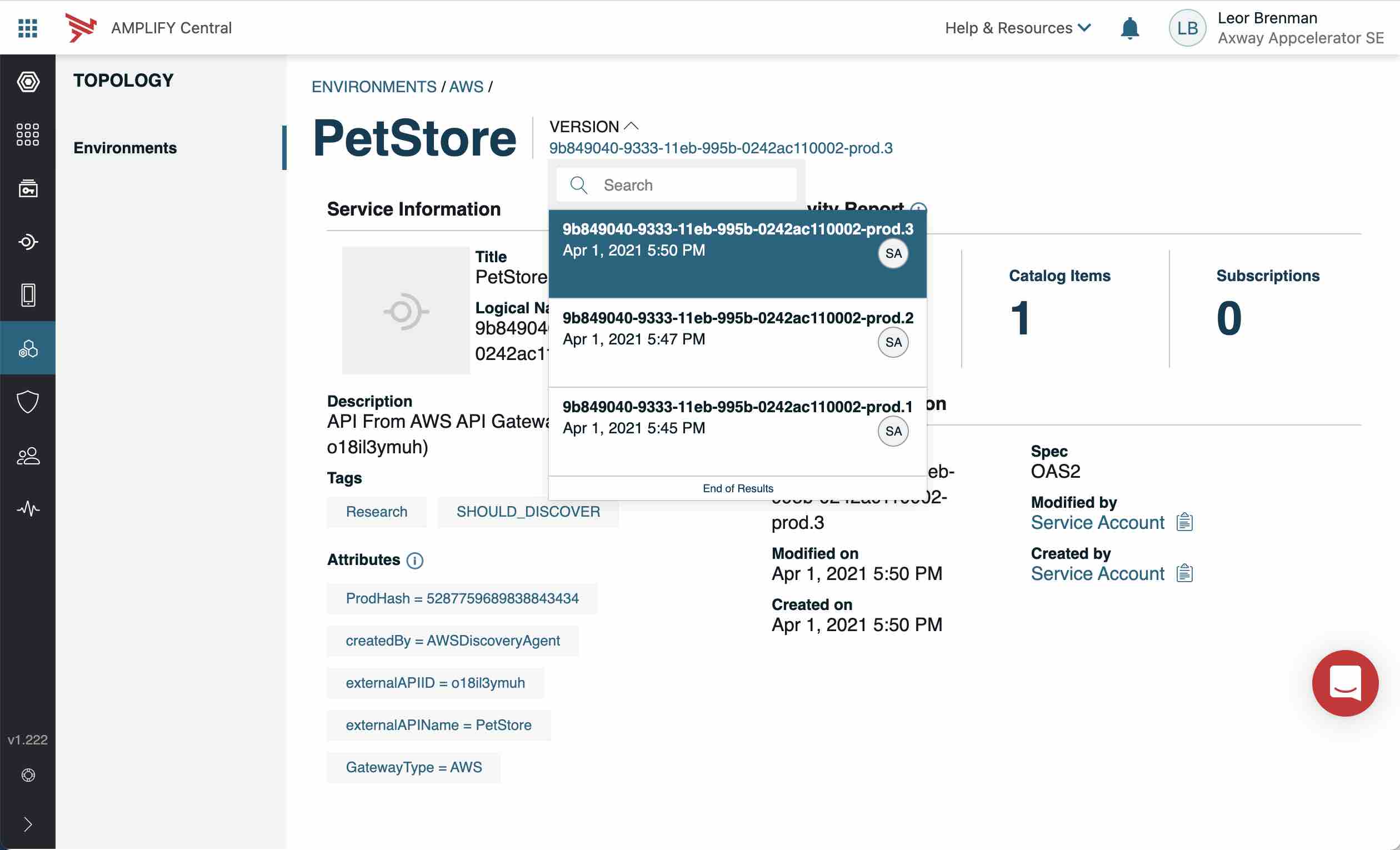Click the Service Information heading
This screenshot has height=850, width=1400.
pos(414,209)
